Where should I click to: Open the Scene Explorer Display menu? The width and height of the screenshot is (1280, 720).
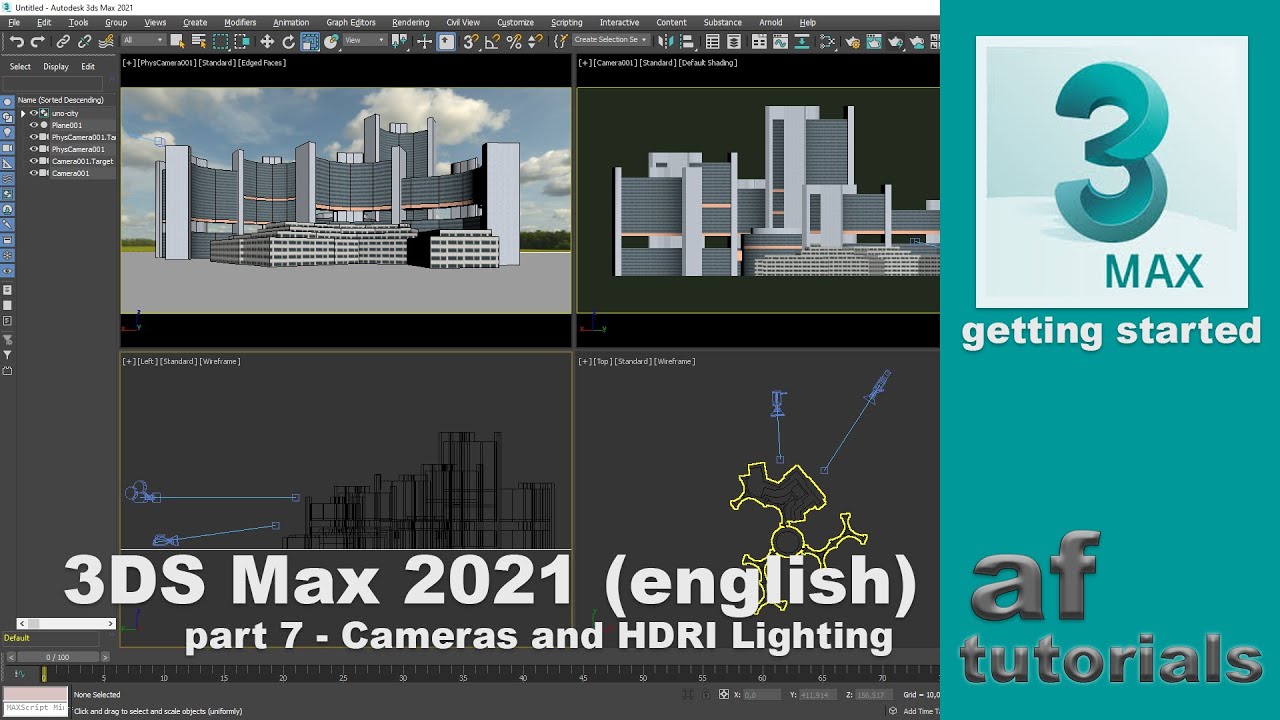(x=56, y=67)
